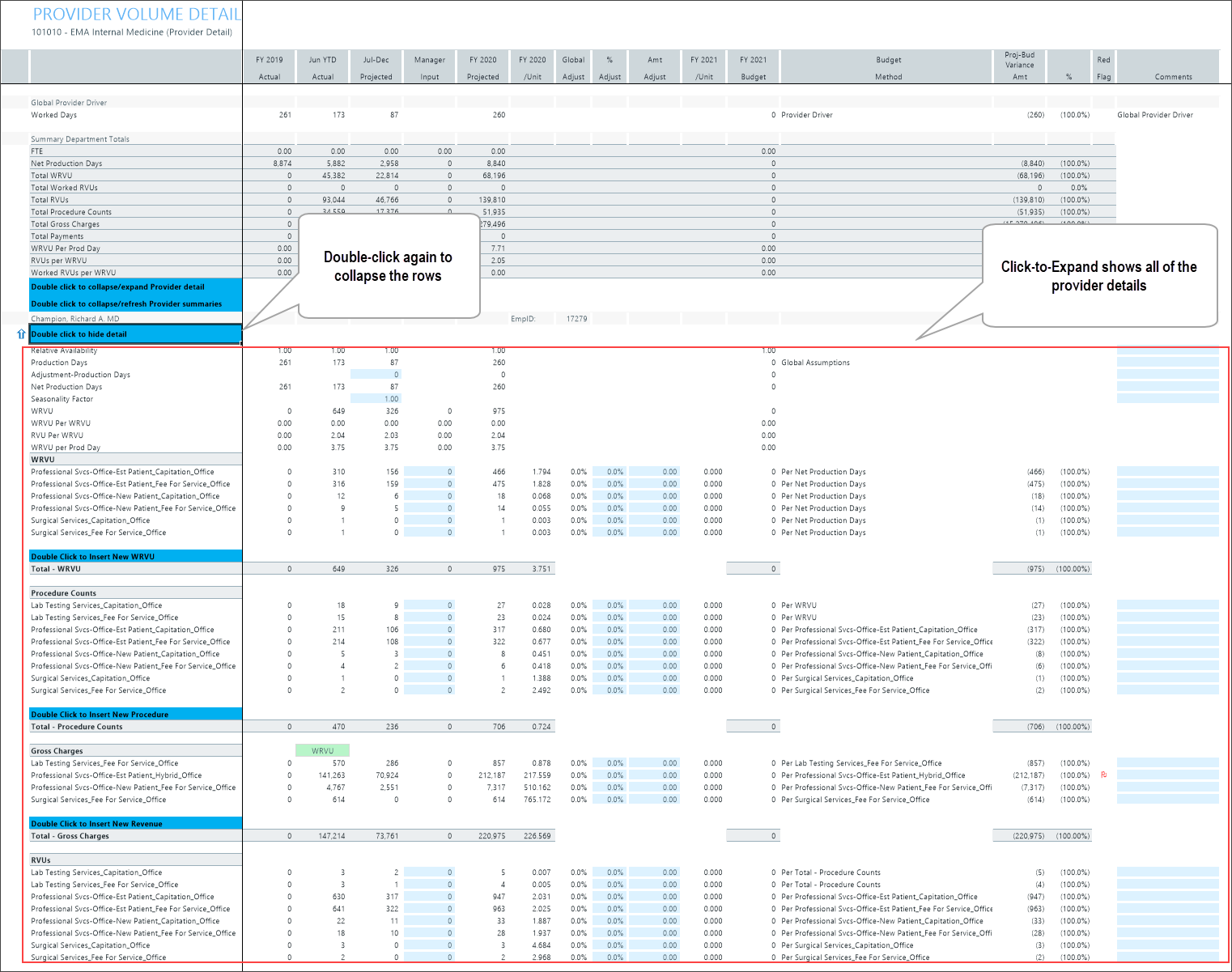The height and width of the screenshot is (972, 1232).
Task: Click 'Double click to collapse/expand Provider detail' row
Action: [135, 287]
